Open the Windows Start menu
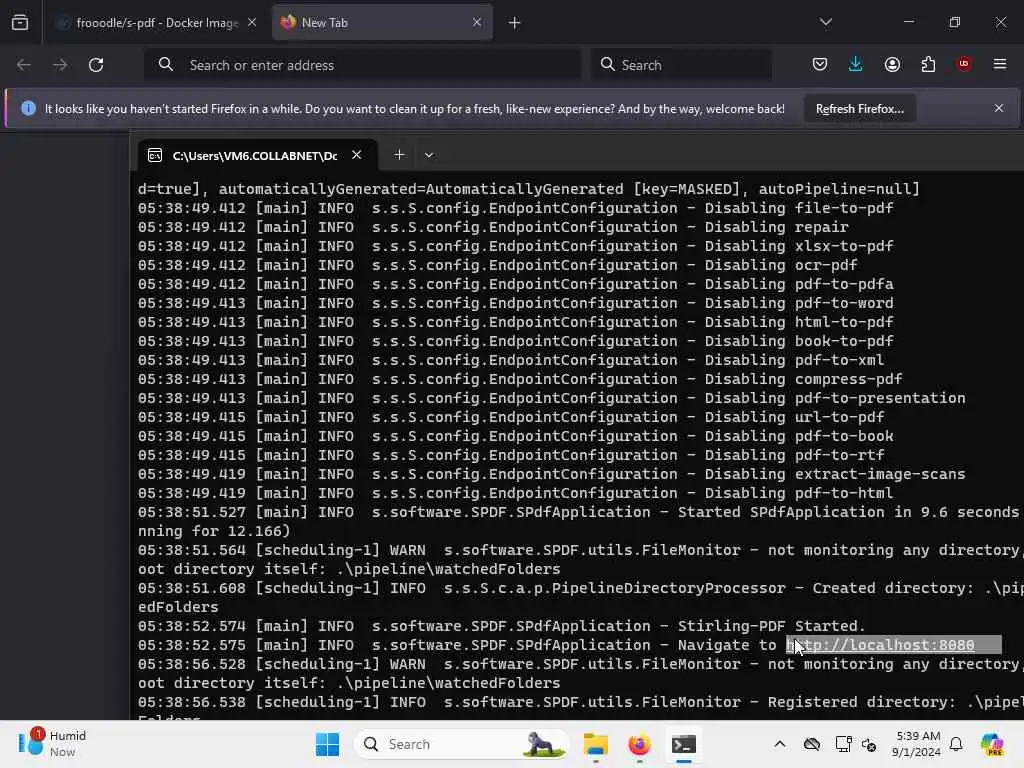The width and height of the screenshot is (1024, 768). click(x=327, y=744)
